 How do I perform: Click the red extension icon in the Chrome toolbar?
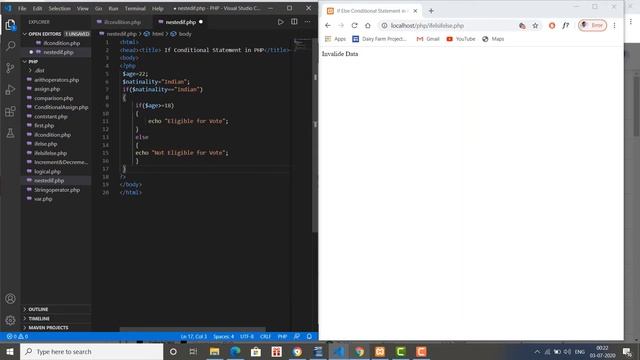click(x=552, y=26)
